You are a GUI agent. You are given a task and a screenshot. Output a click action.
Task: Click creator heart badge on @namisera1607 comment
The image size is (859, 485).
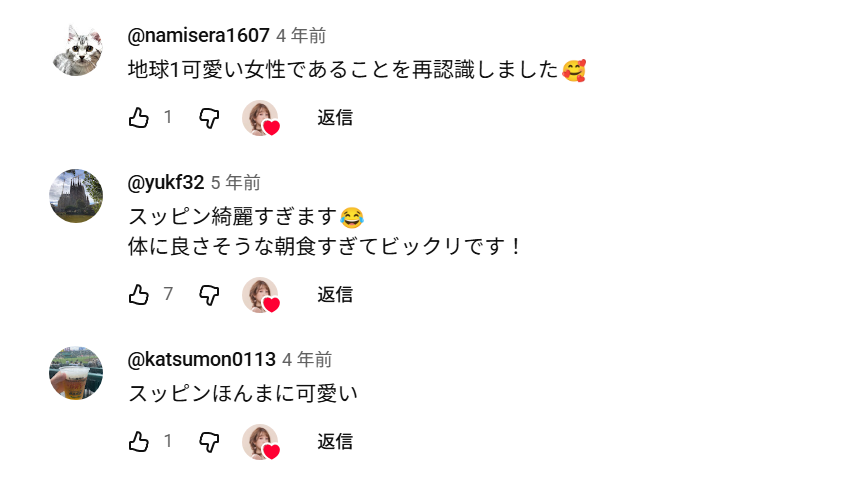pos(261,119)
